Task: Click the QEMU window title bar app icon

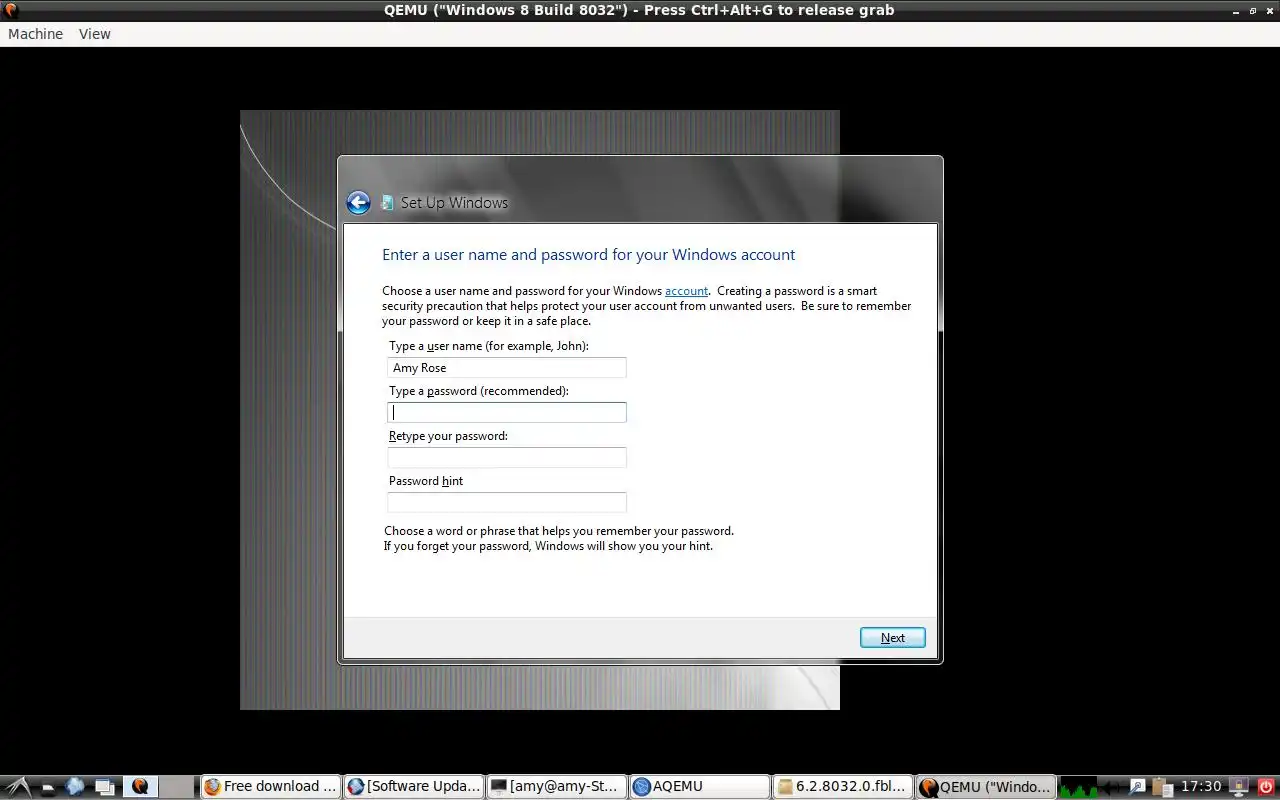Action: click(x=11, y=10)
